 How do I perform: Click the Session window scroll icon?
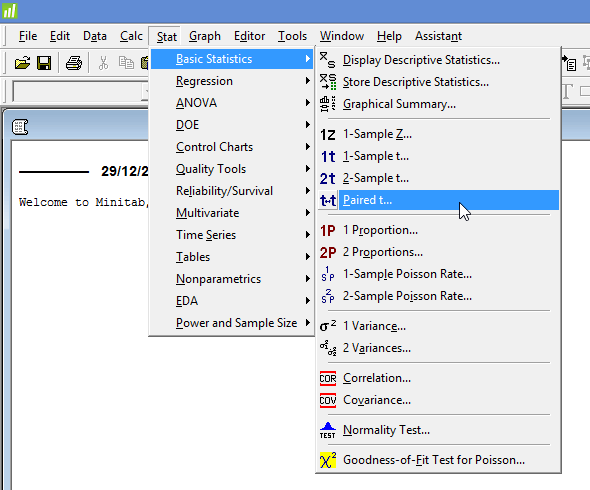(x=20, y=127)
